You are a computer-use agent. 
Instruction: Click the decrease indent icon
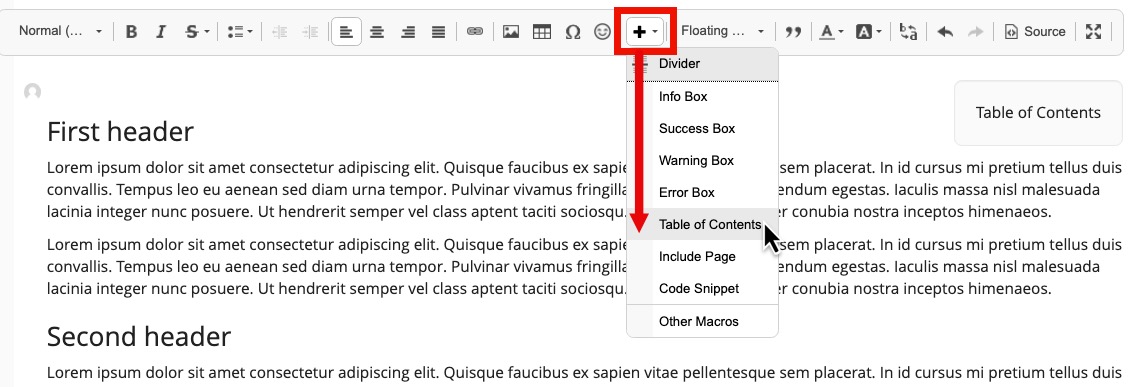click(279, 32)
